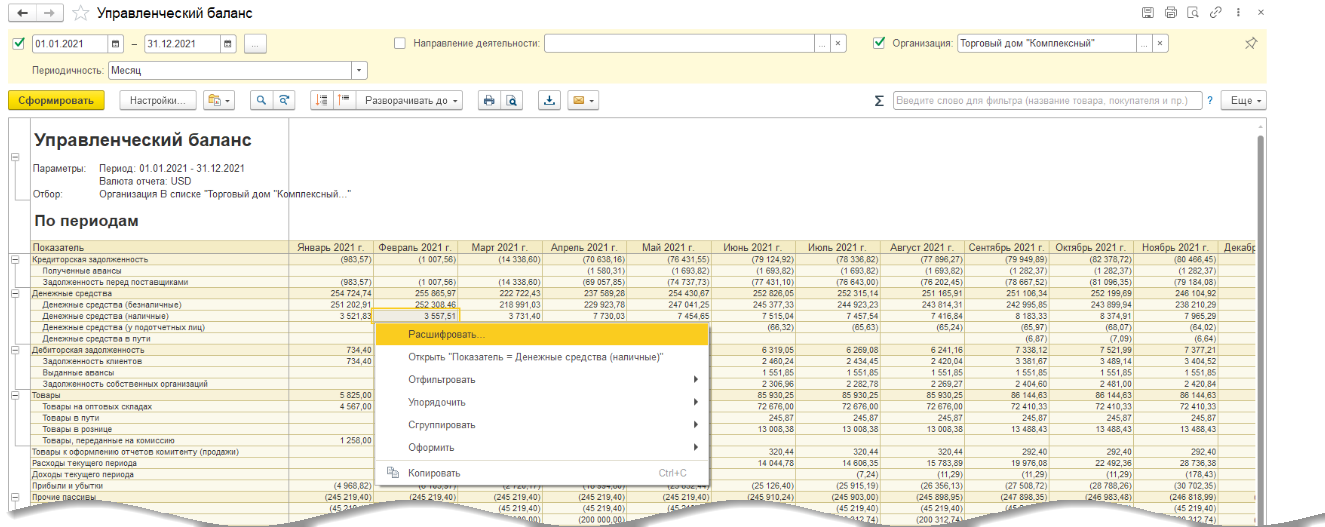Click the add-to-favorites star icon

tap(81, 14)
